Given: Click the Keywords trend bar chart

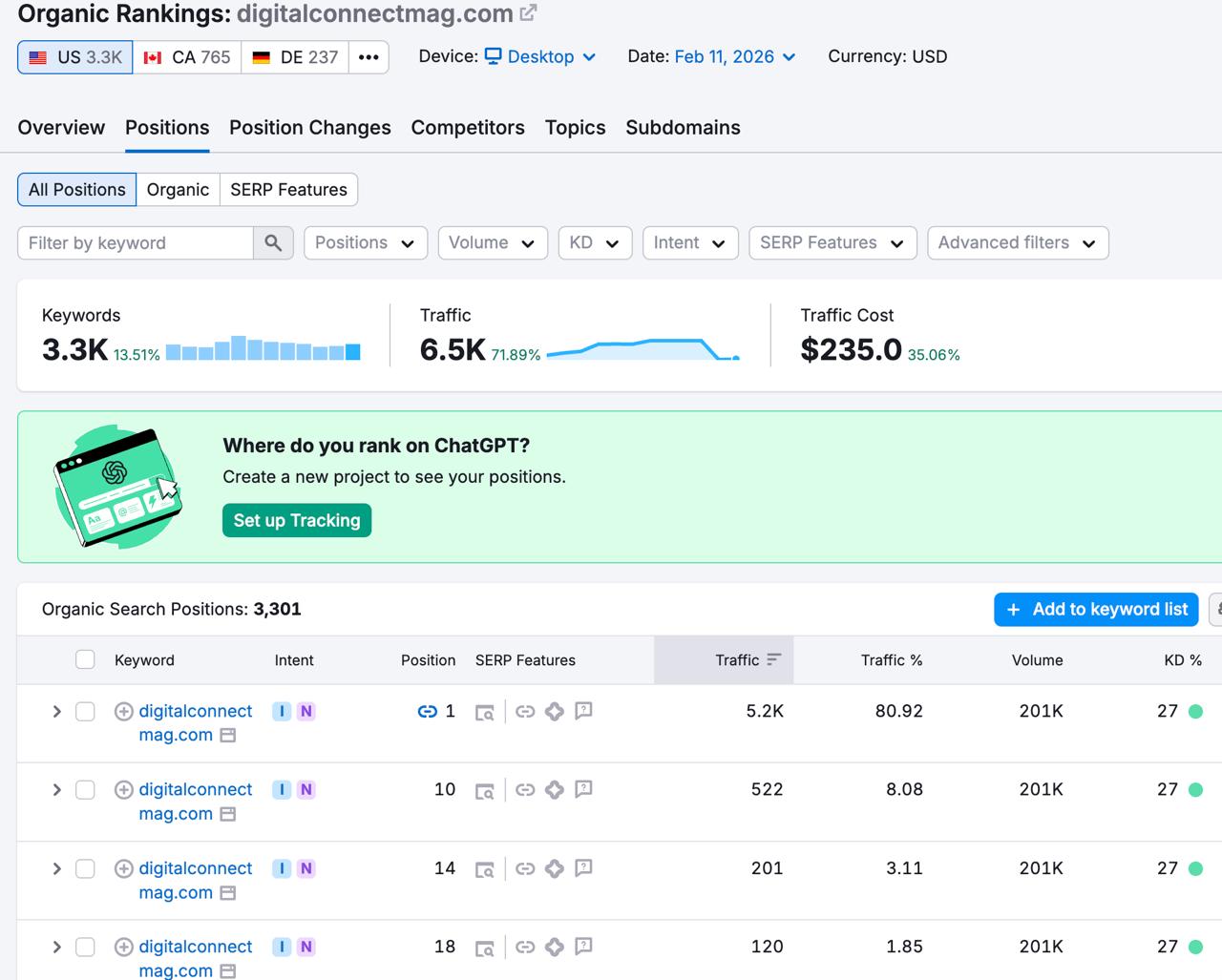Looking at the screenshot, I should pos(263,349).
